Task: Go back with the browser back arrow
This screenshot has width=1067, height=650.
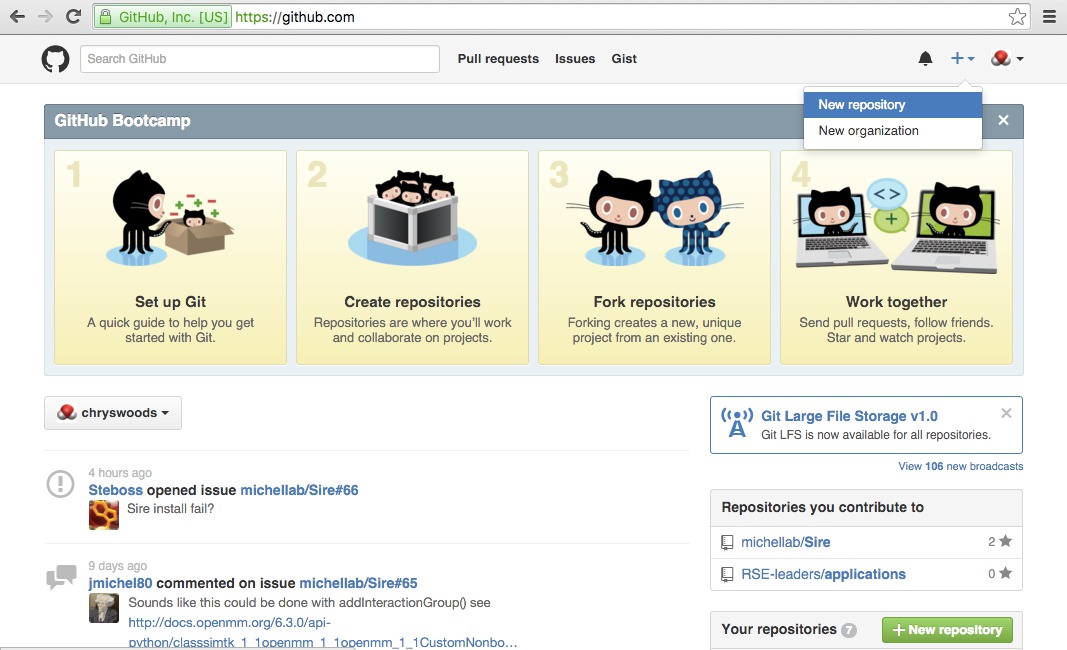Action: point(18,16)
